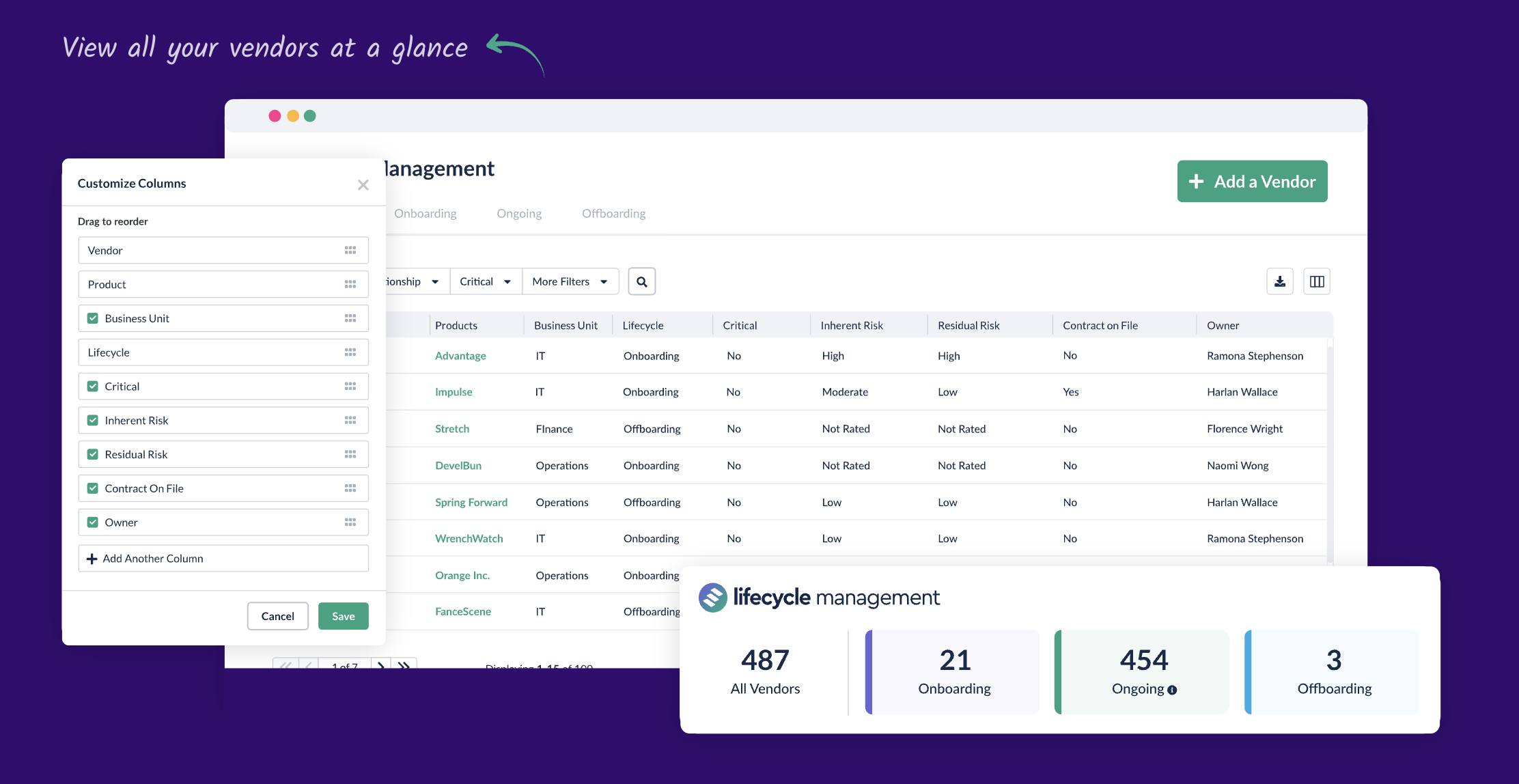Go to next page arrow

[381, 664]
